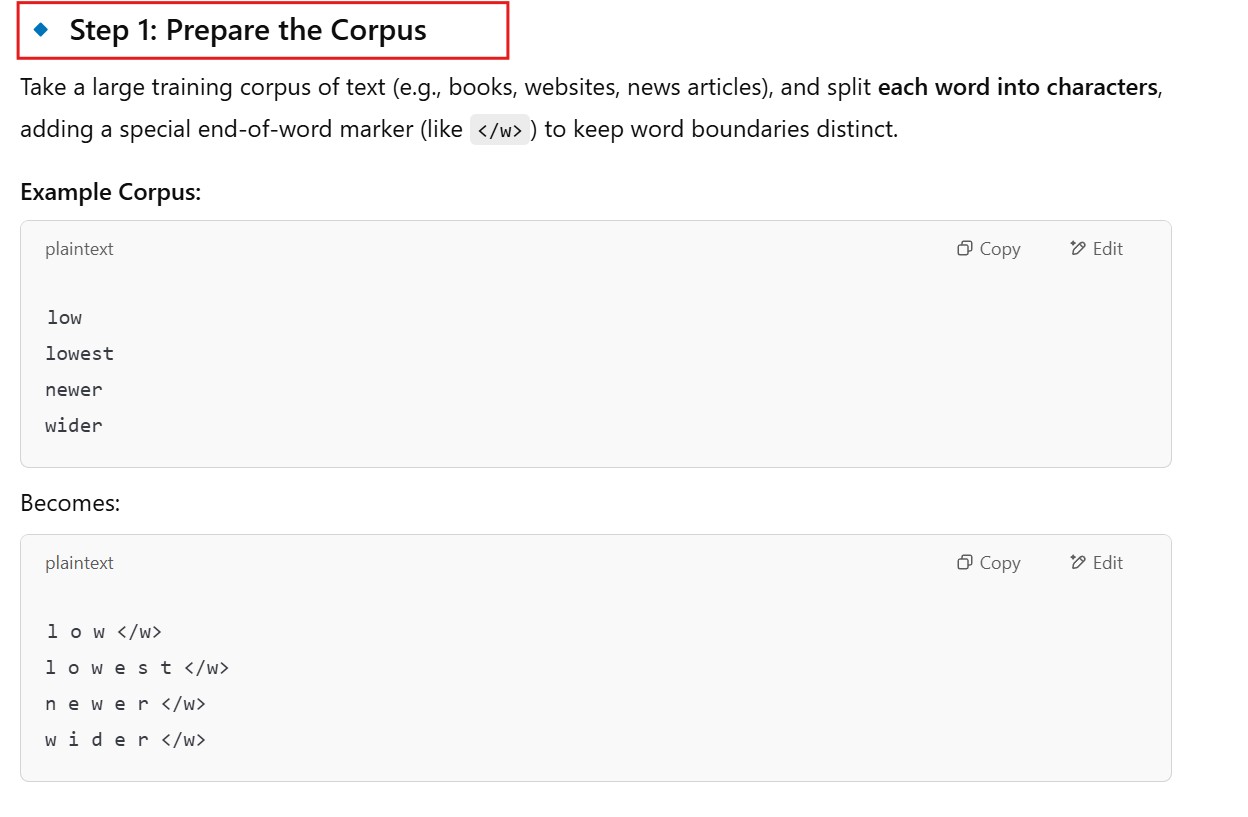Click the word 'low' in the example corpus

coord(64,318)
